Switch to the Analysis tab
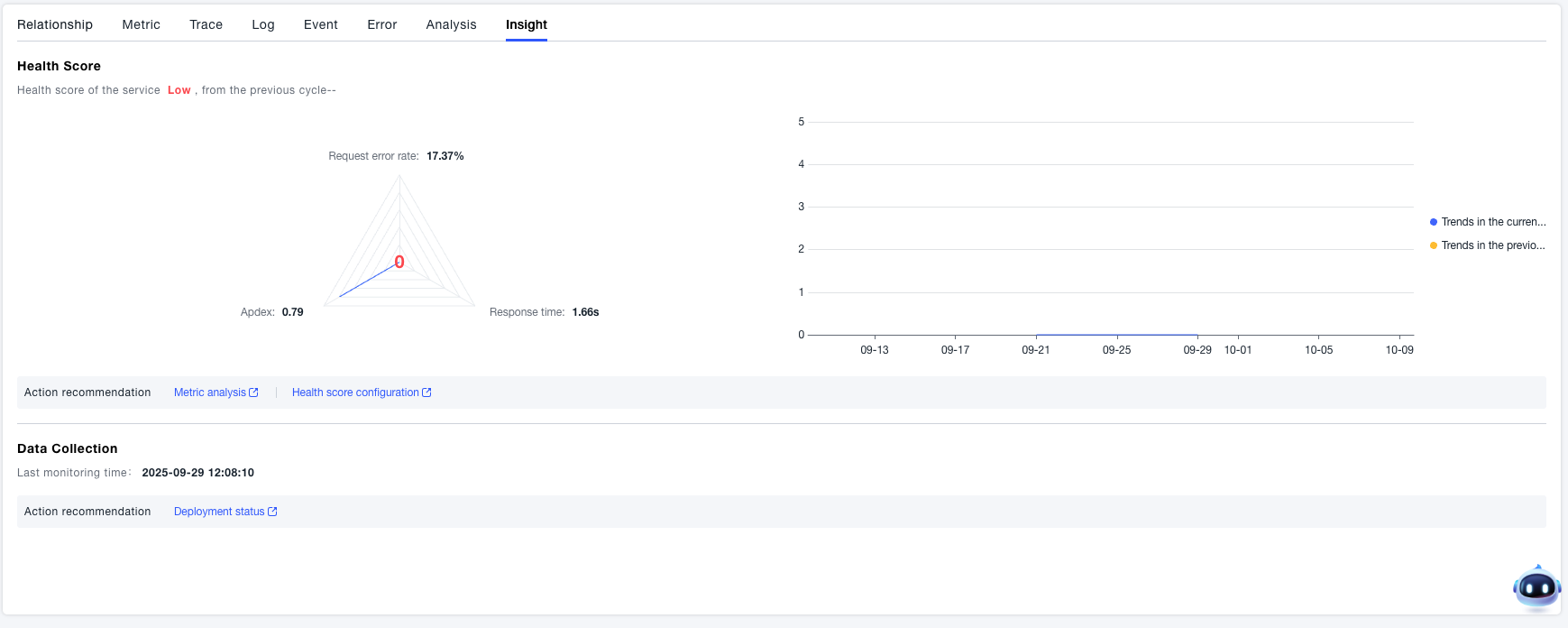Screen dimensions: 1568x628 click(x=451, y=24)
